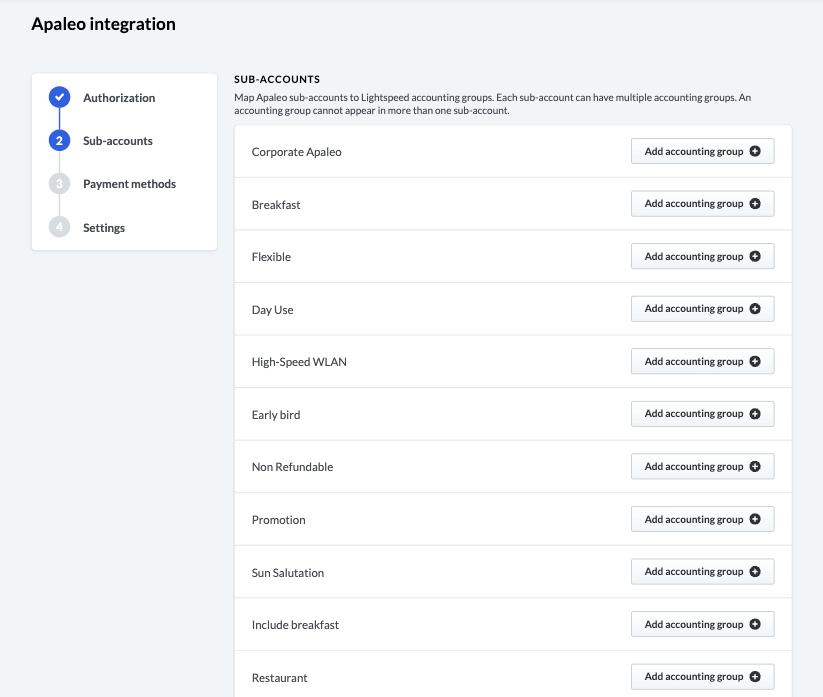The height and width of the screenshot is (697, 823).
Task: Click the Restaurant sub-account name
Action: pos(280,678)
